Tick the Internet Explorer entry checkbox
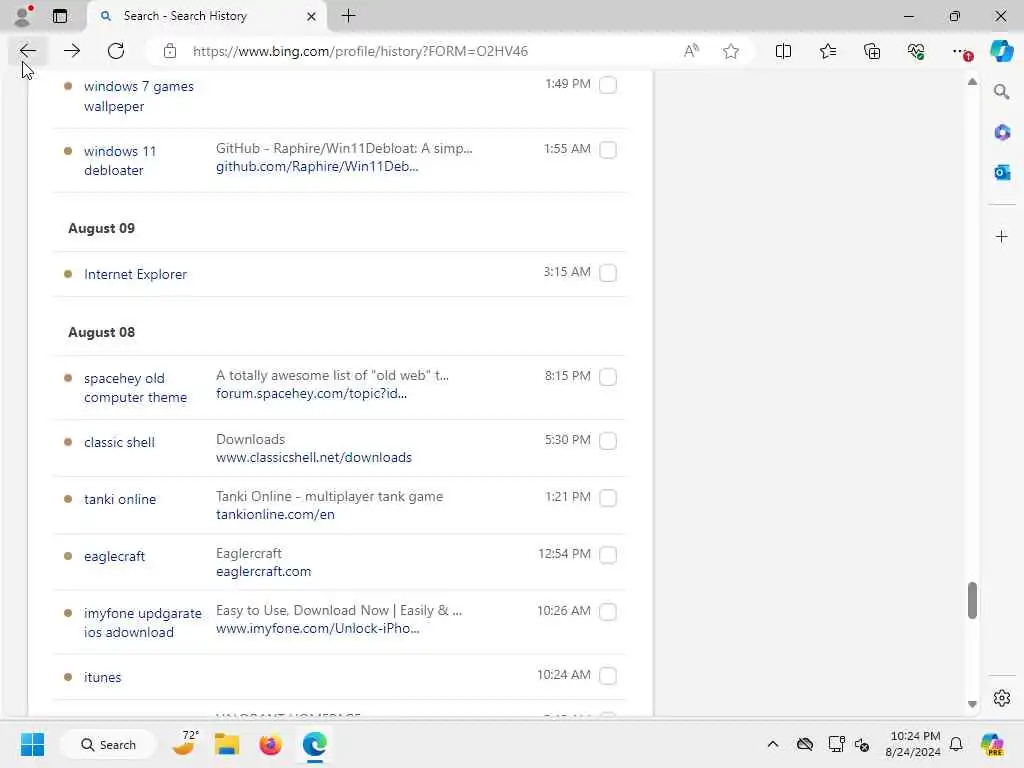The height and width of the screenshot is (768, 1024). 608,273
